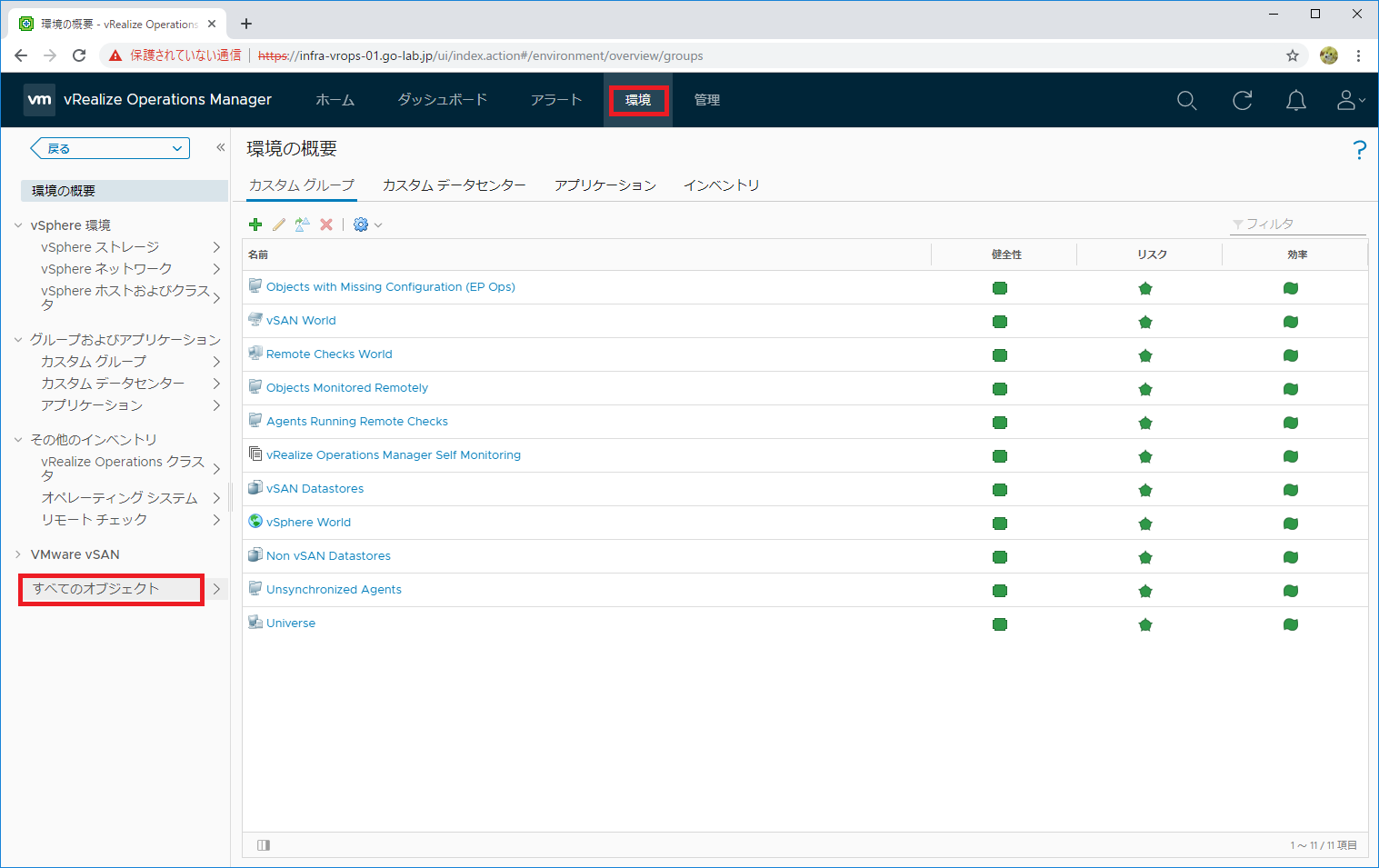Sort by リスク column header

click(x=1150, y=254)
